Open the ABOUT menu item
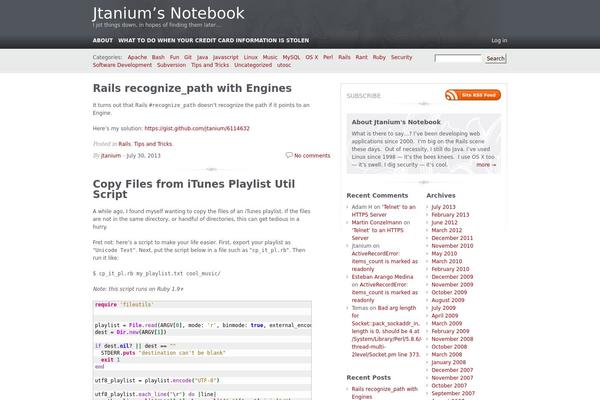 pos(103,40)
